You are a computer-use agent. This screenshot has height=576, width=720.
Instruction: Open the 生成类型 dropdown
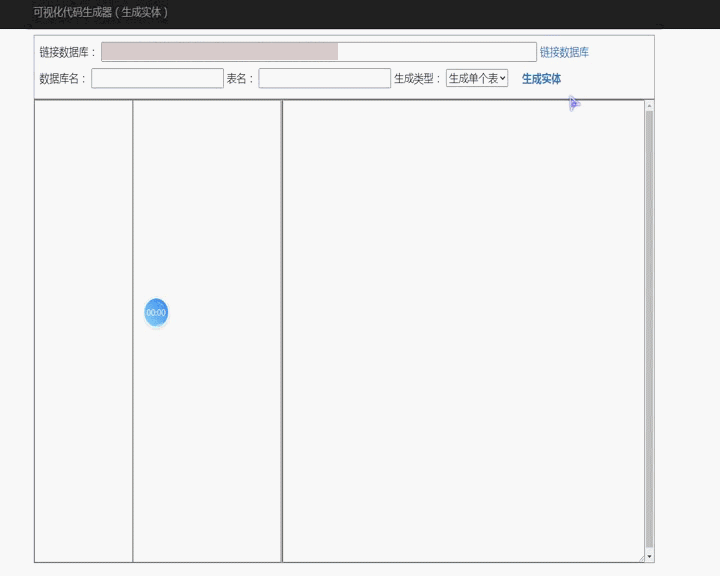(x=477, y=79)
